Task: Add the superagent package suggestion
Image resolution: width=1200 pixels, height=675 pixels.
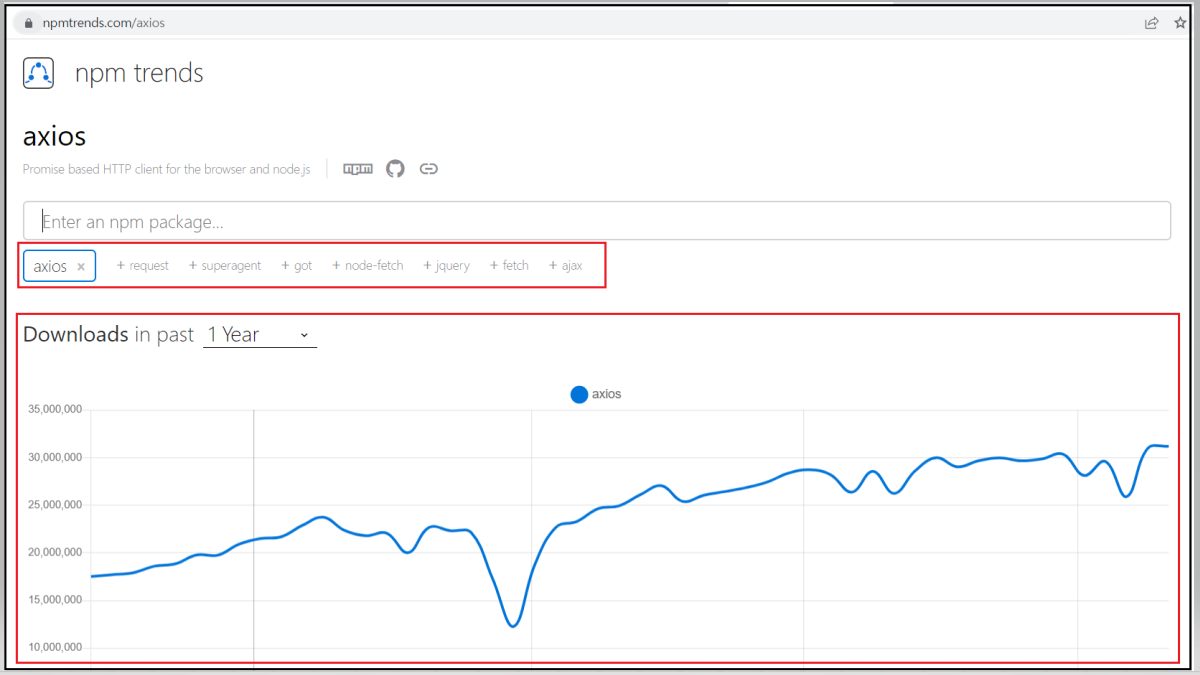Action: [225, 266]
